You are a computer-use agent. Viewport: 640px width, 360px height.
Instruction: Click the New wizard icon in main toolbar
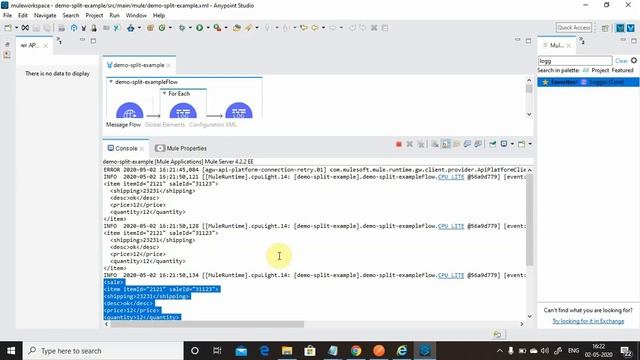coord(8,28)
